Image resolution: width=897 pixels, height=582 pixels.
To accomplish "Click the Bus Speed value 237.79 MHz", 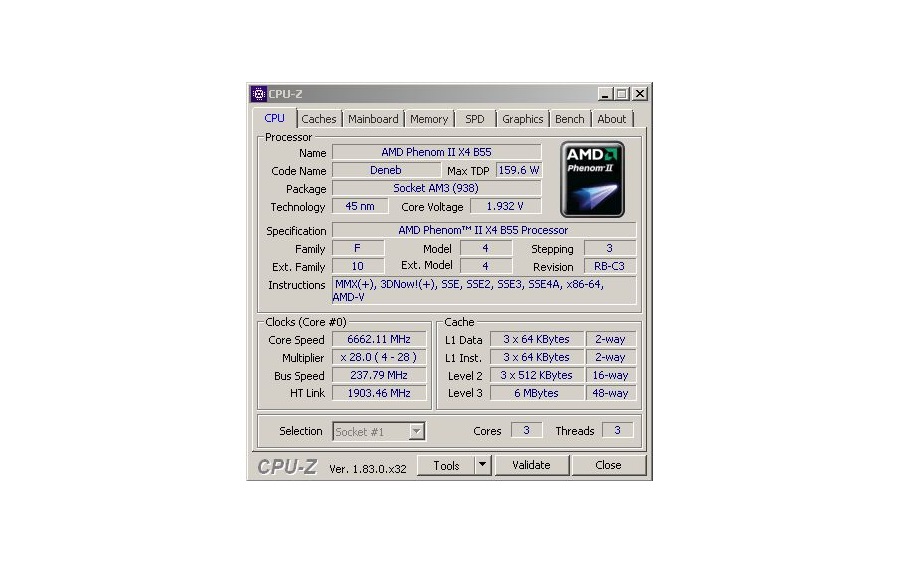I will coord(379,375).
